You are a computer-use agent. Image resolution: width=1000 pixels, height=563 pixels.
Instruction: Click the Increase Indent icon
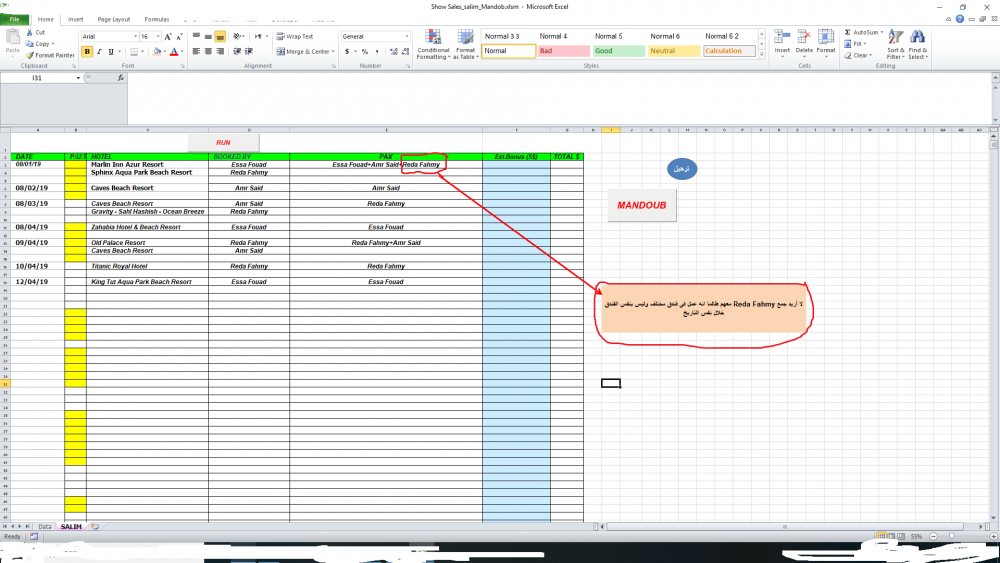(249, 52)
